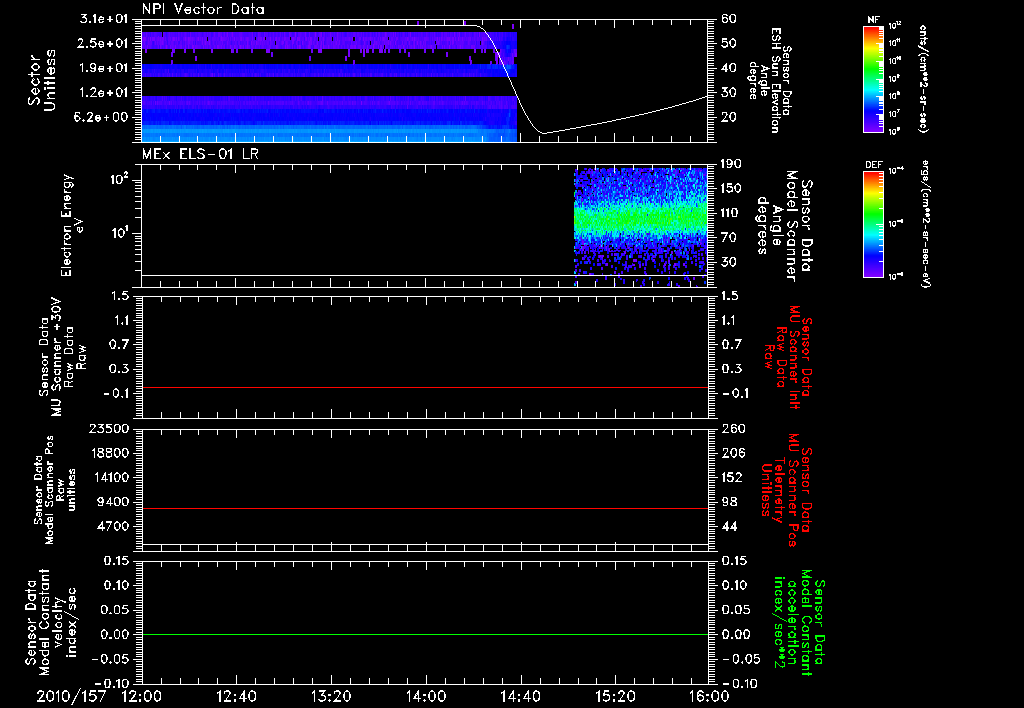The height and width of the screenshot is (708, 1024).
Task: Click the ELS electron spectrogram data block
Action: click(641, 227)
